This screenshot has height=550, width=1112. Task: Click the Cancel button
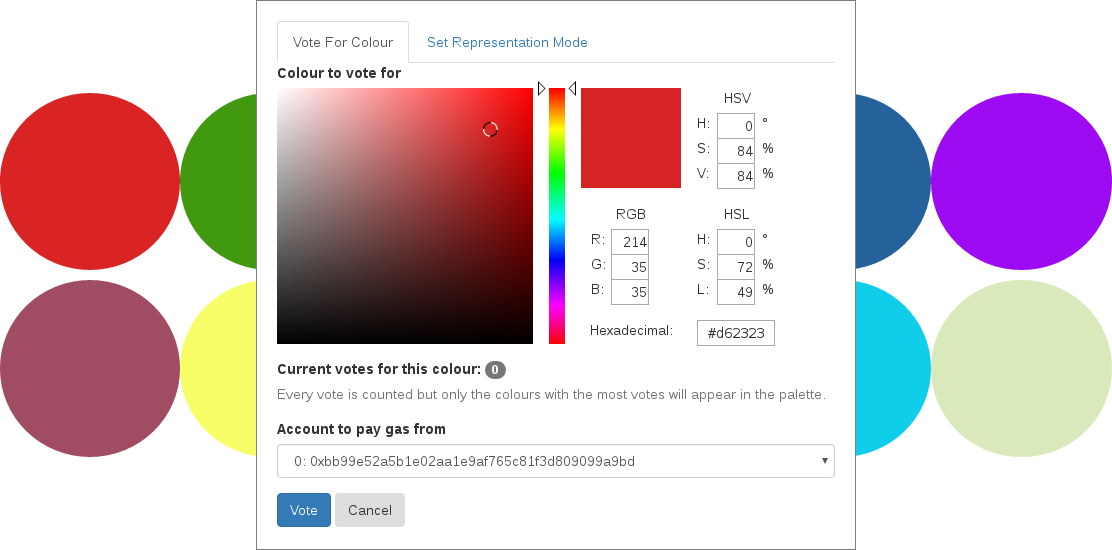click(x=370, y=510)
